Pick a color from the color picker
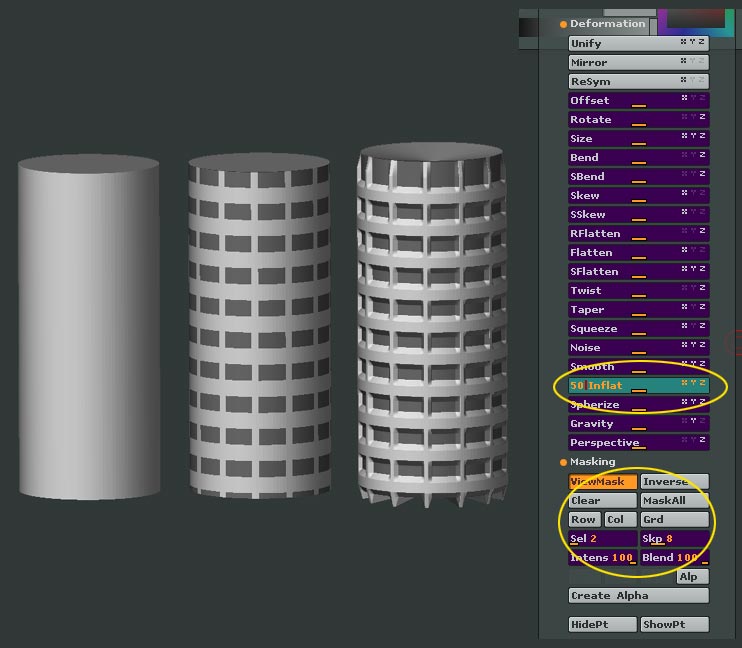Screen dimensions: 742x648 pyautogui.click(x=694, y=22)
